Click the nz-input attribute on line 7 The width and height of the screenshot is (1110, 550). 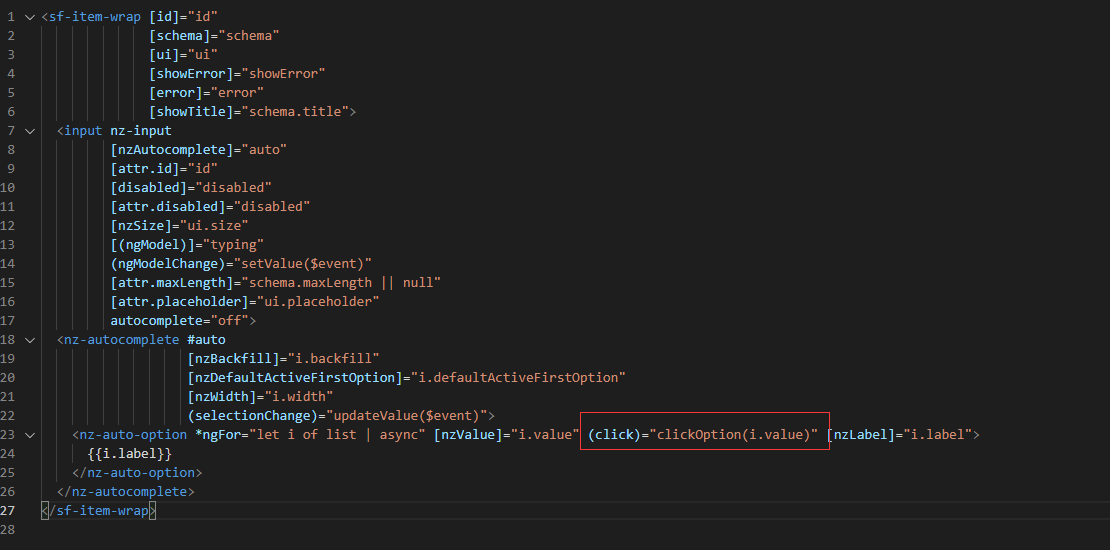click(x=141, y=130)
